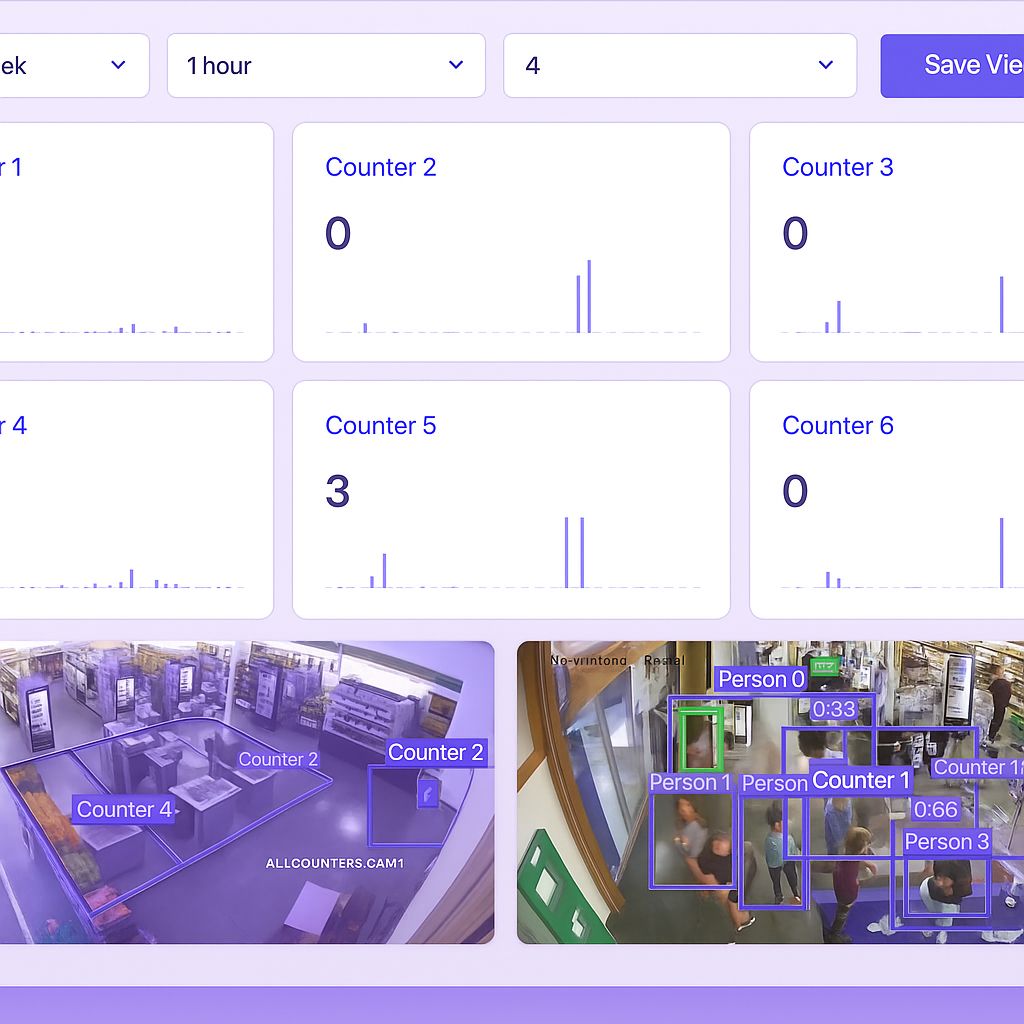Open the partially visible dropdown ending in "ek"
Image resolution: width=1024 pixels, height=1024 pixels.
click(74, 65)
